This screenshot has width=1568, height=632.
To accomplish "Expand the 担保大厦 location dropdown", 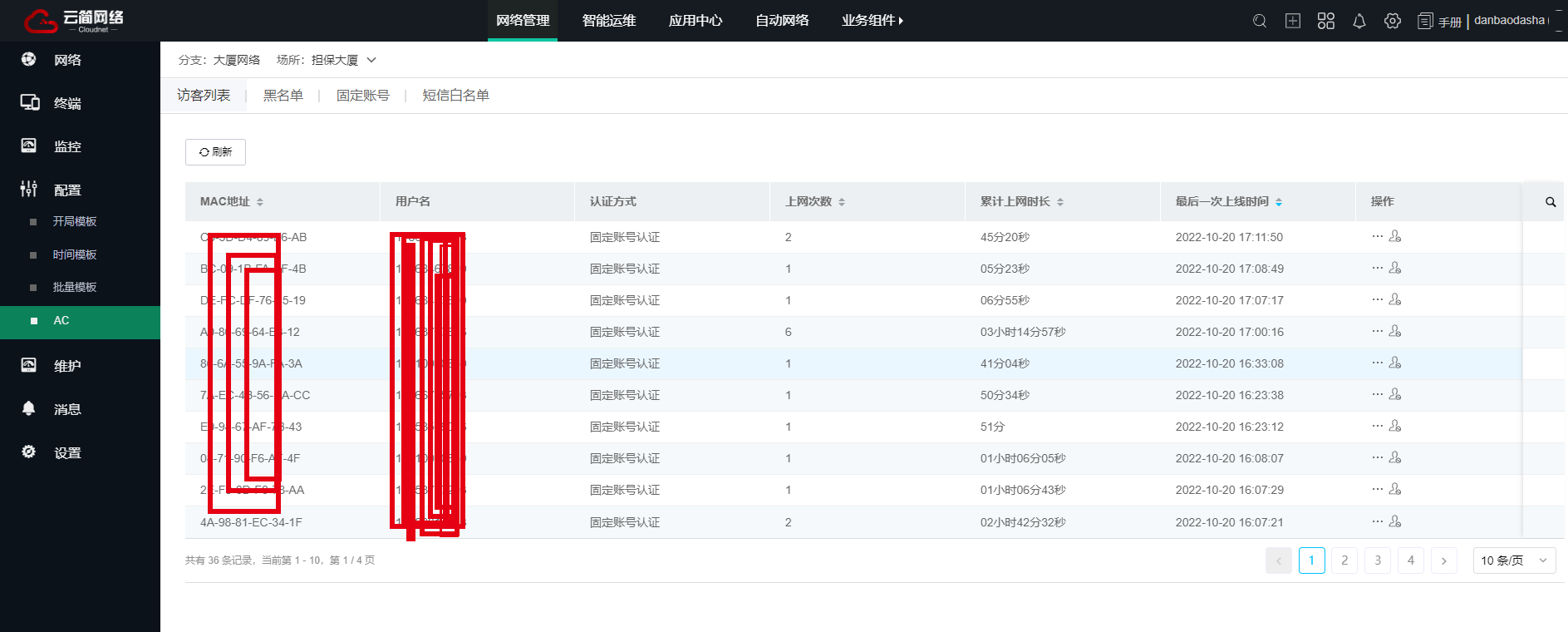I will [x=371, y=60].
